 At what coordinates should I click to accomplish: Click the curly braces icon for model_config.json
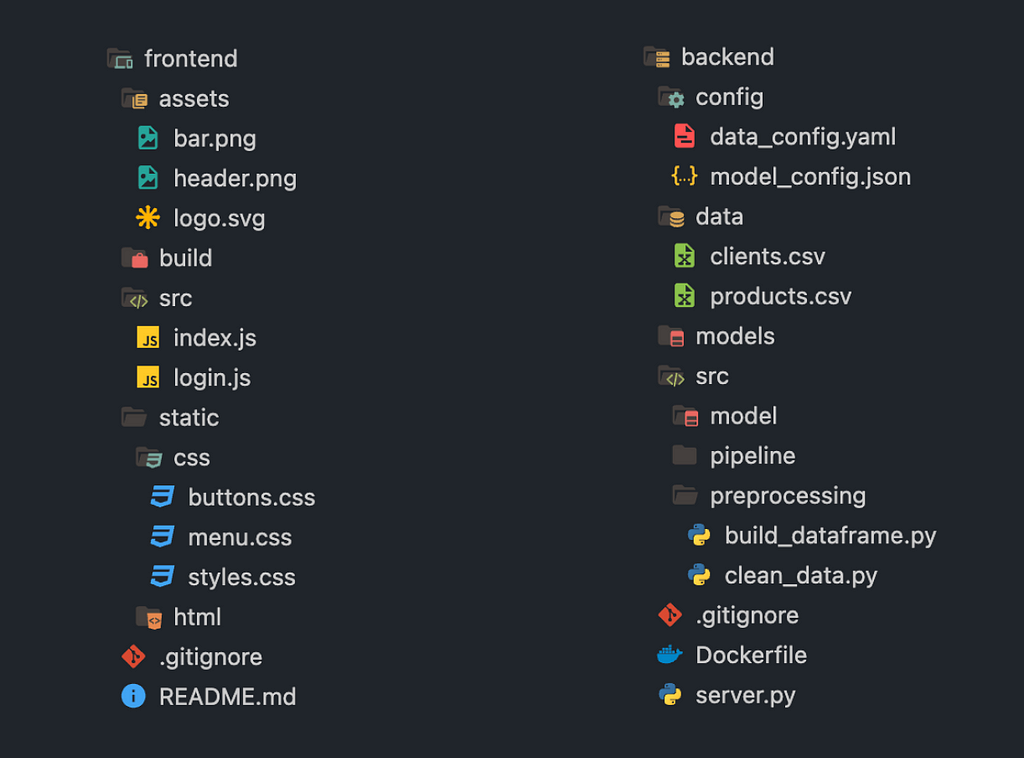coord(684,176)
